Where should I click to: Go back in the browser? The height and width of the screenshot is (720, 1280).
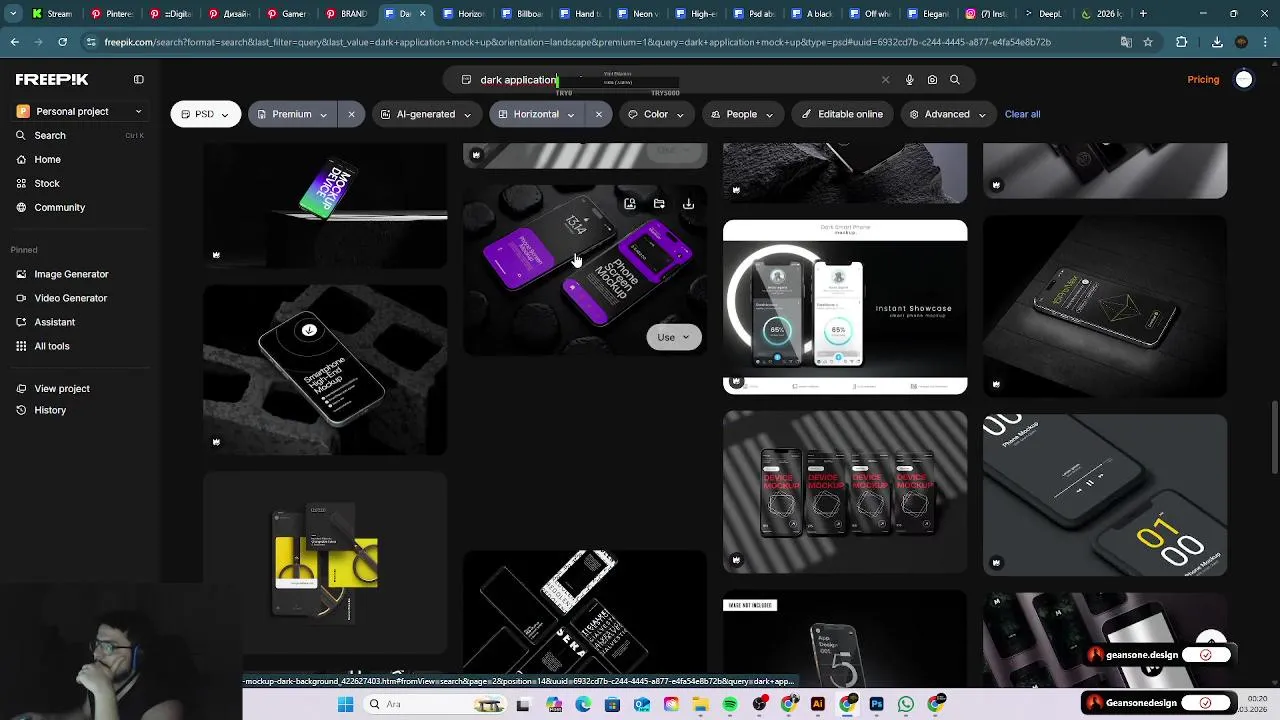coord(14,42)
